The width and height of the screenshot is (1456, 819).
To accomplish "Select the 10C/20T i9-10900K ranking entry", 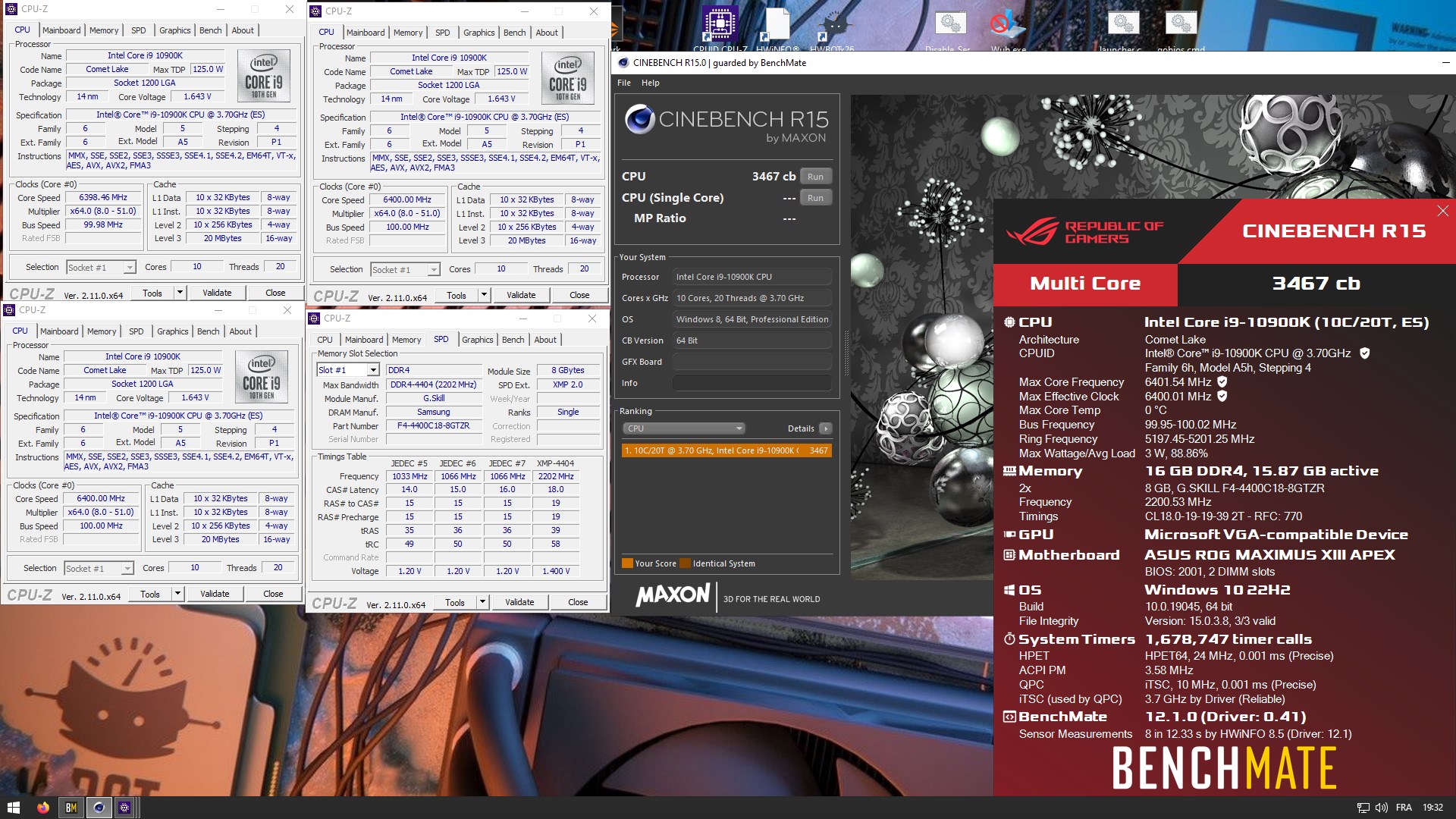I will point(726,450).
